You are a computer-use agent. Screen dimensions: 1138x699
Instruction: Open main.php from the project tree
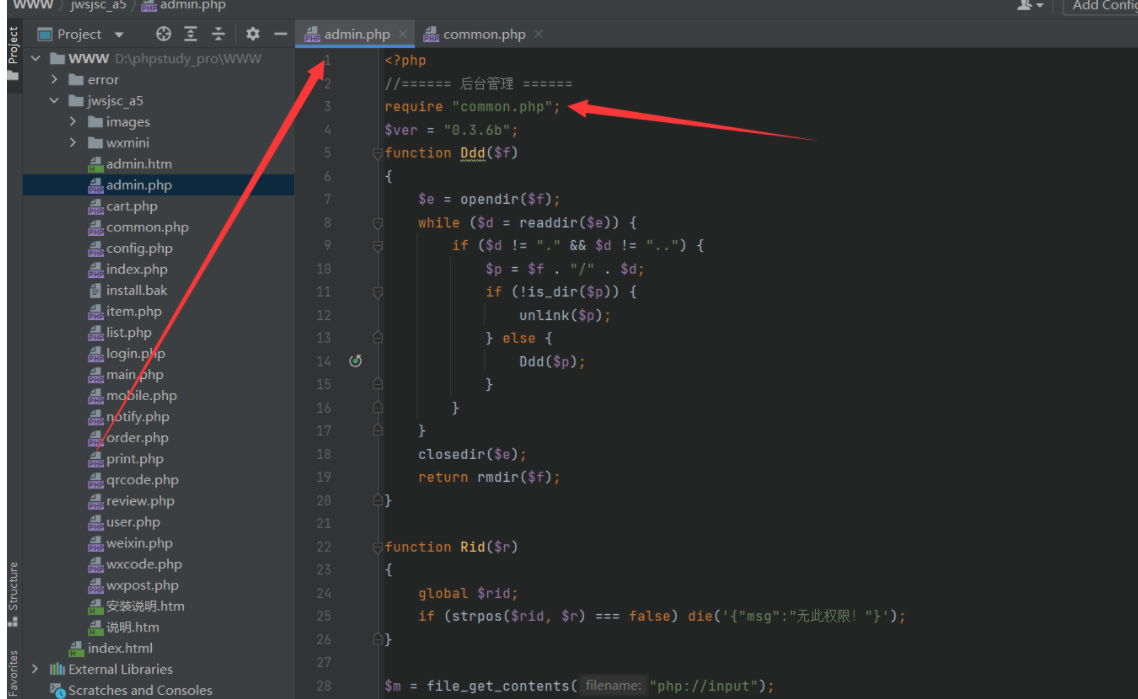point(126,375)
